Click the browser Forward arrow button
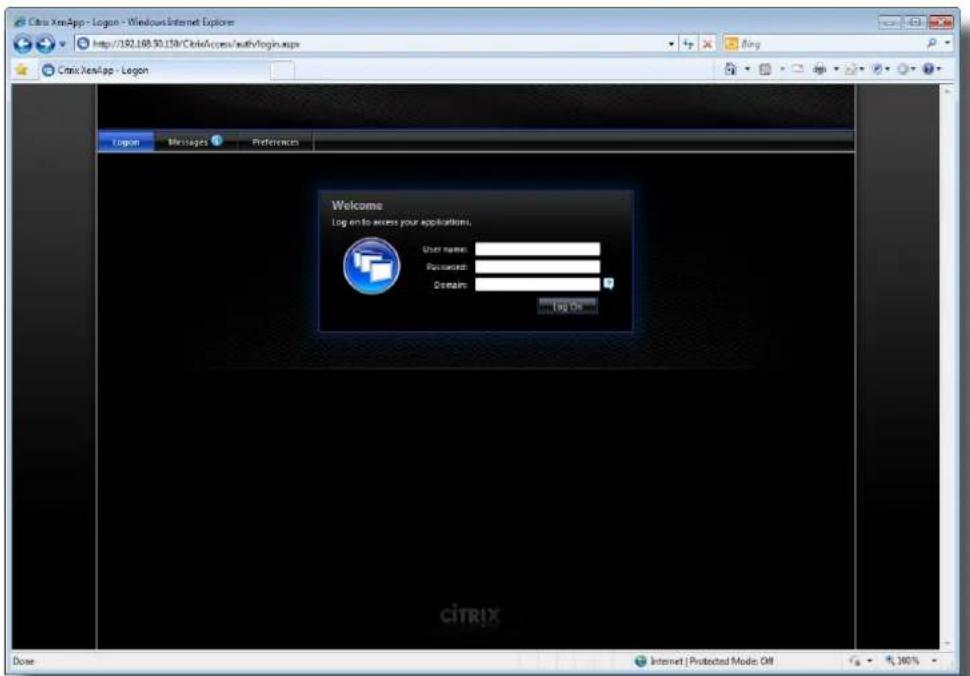This screenshot has height=676, width=970. pos(45,44)
